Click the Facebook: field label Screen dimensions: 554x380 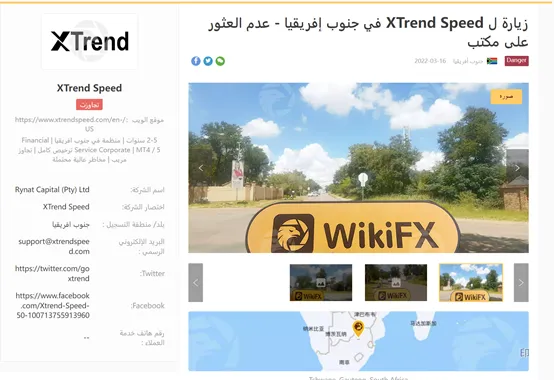148,305
